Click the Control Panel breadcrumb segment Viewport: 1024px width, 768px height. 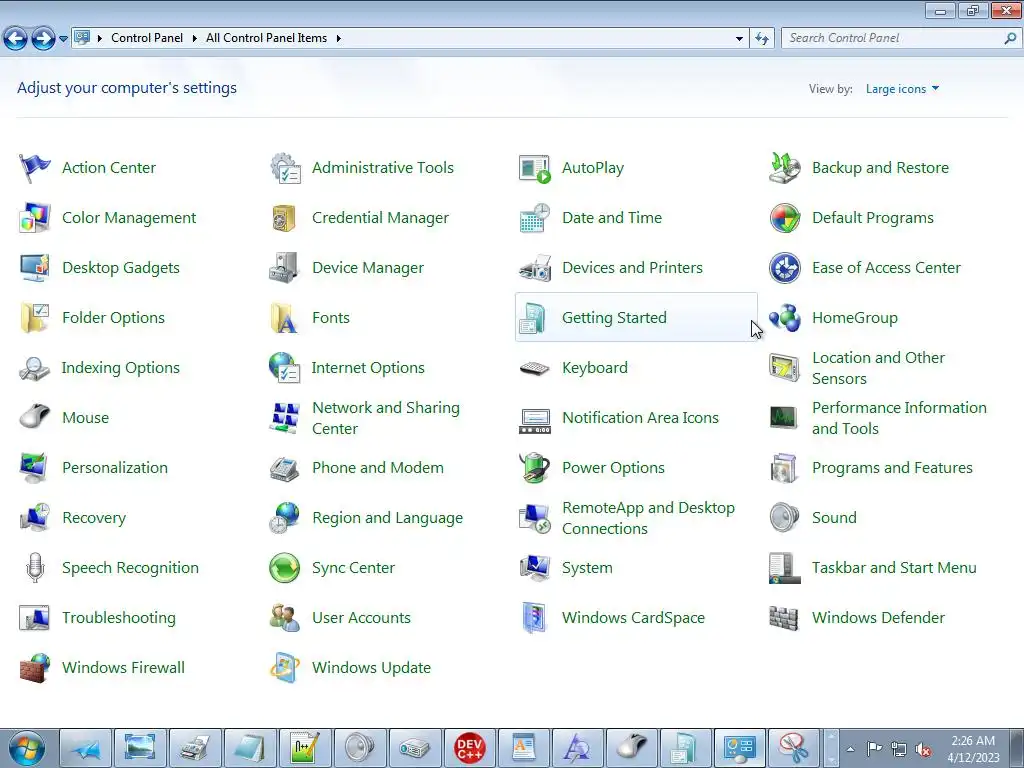[x=147, y=38]
